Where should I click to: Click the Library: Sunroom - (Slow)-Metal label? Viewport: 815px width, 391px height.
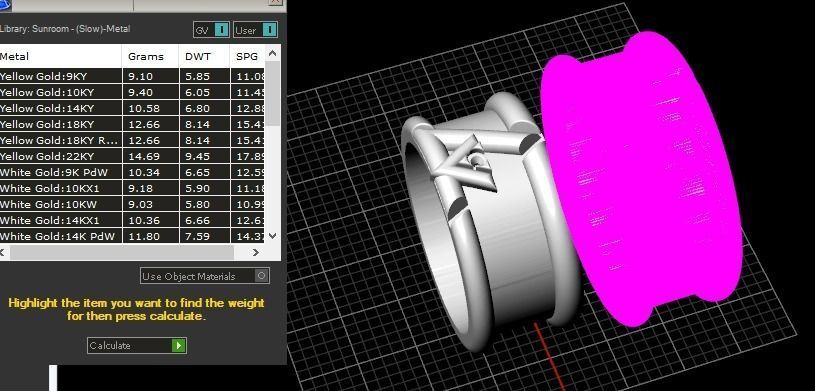(64, 29)
